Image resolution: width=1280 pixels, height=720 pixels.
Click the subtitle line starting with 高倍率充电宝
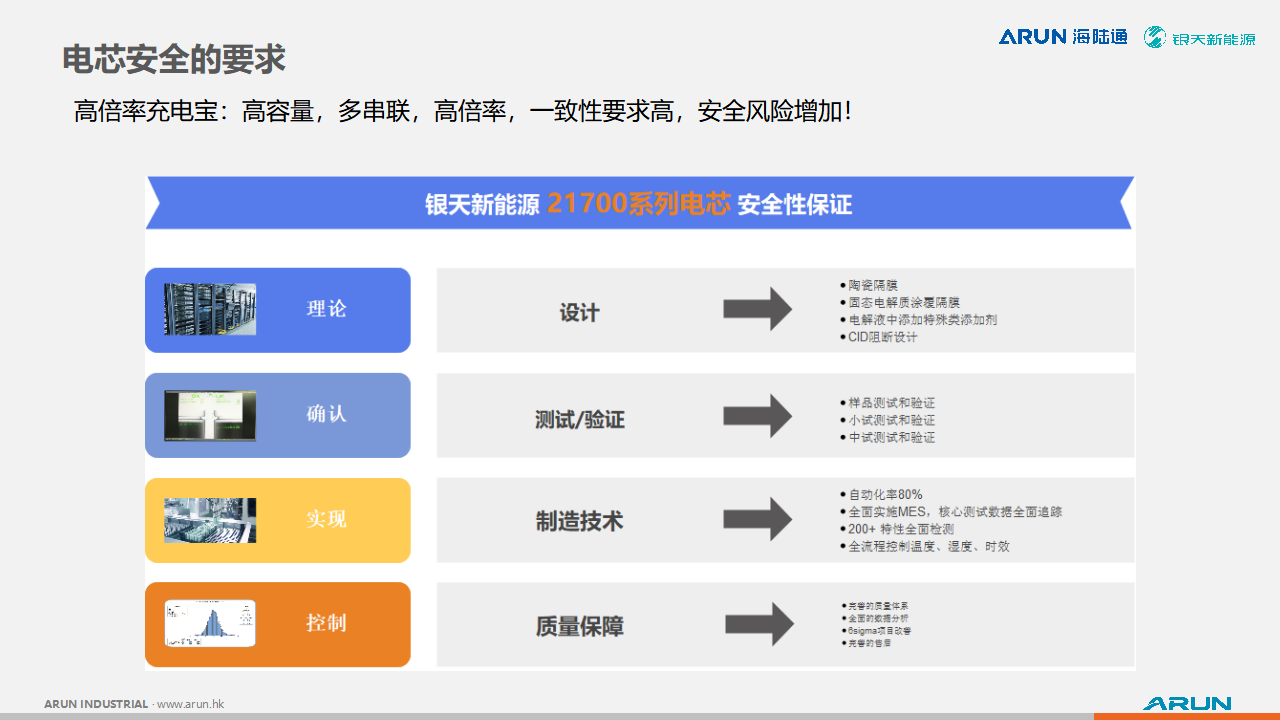tap(463, 111)
